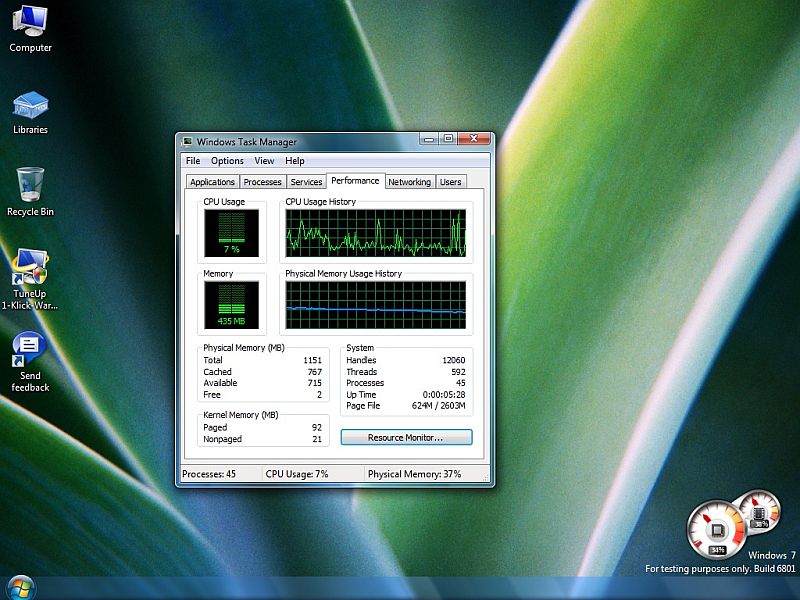800x600 pixels.
Task: Click the Page File value 624M / 2603M
Action: tap(439, 406)
